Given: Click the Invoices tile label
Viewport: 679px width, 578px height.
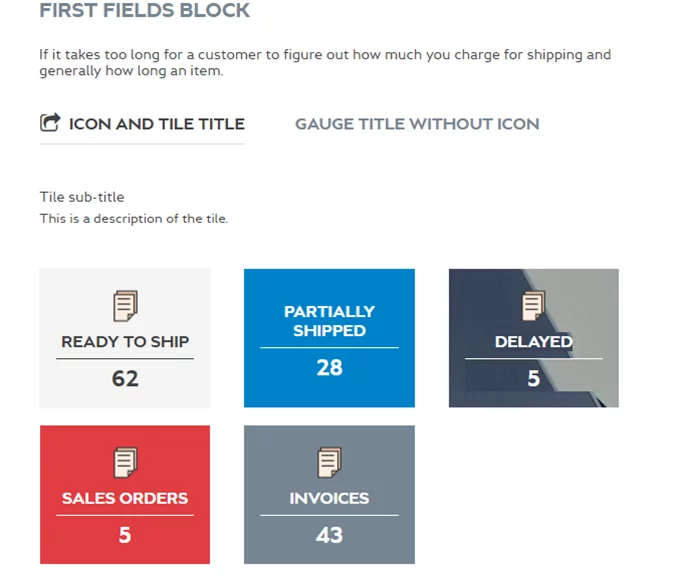Looking at the screenshot, I should [329, 498].
